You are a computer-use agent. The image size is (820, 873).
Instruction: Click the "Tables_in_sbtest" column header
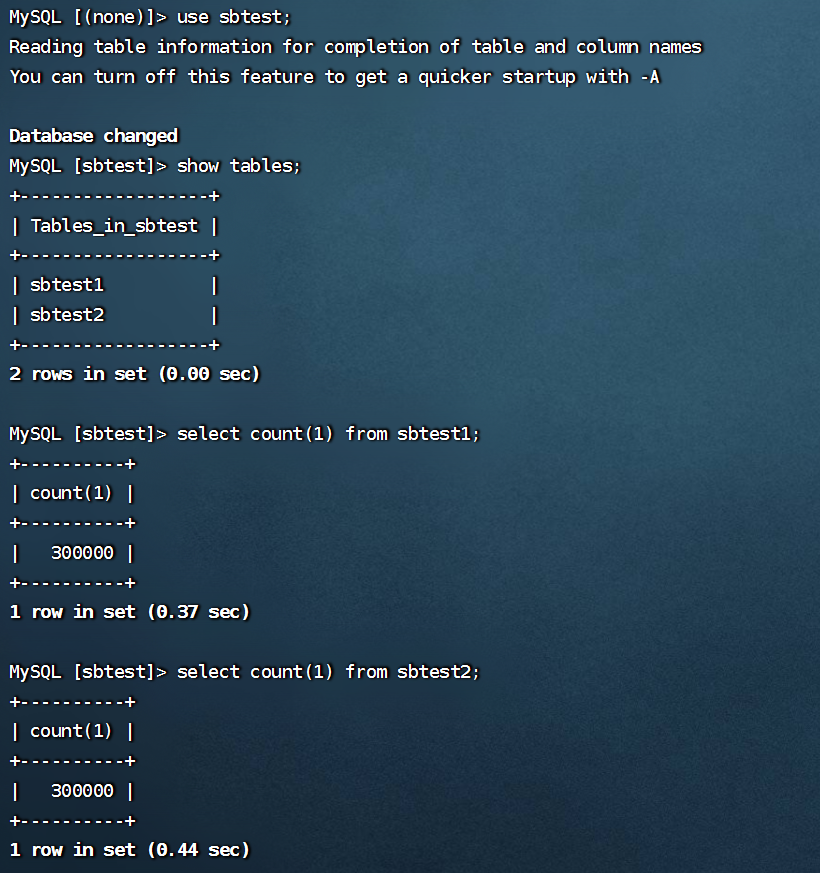(x=114, y=226)
